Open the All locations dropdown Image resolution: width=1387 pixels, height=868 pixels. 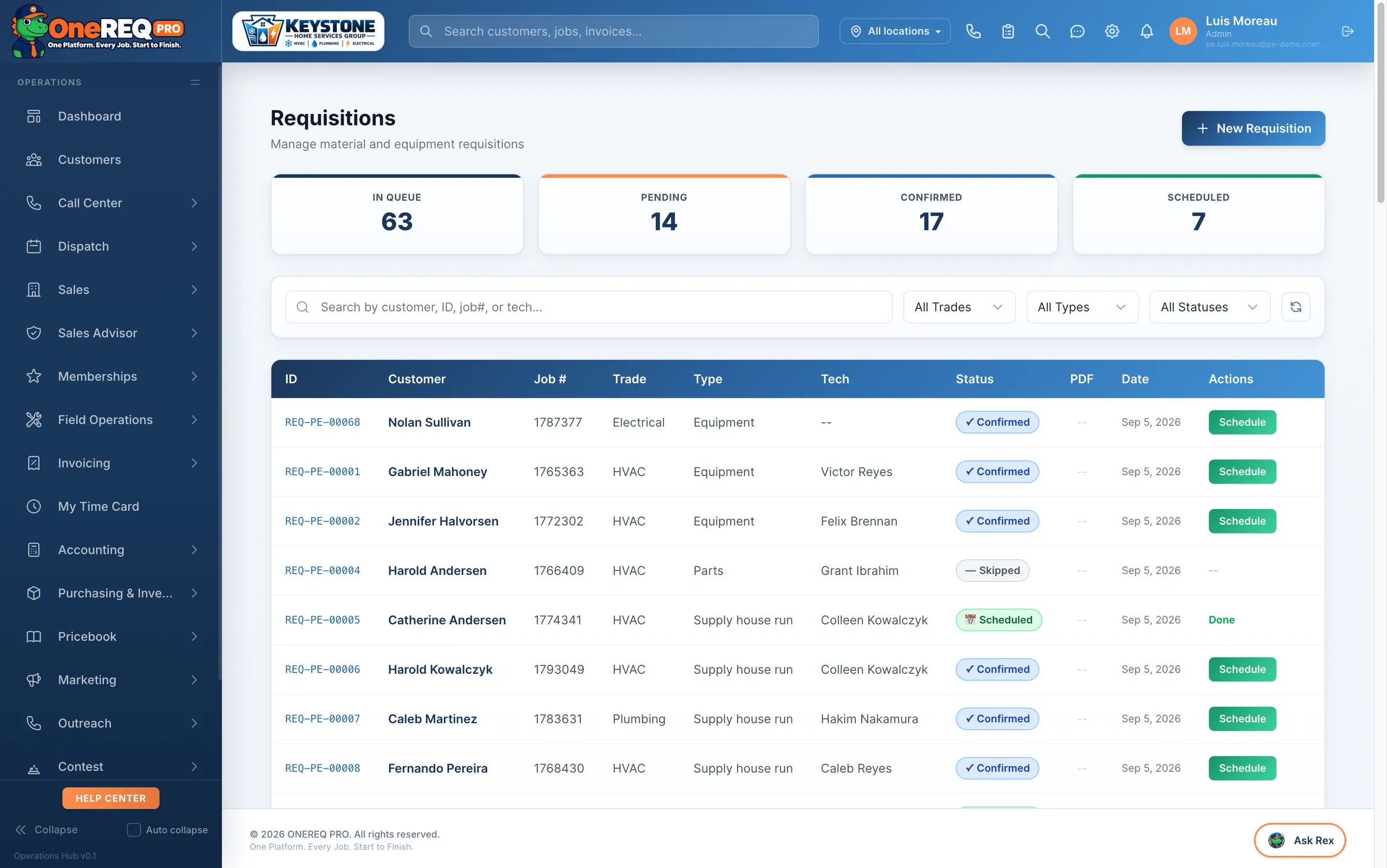click(895, 31)
